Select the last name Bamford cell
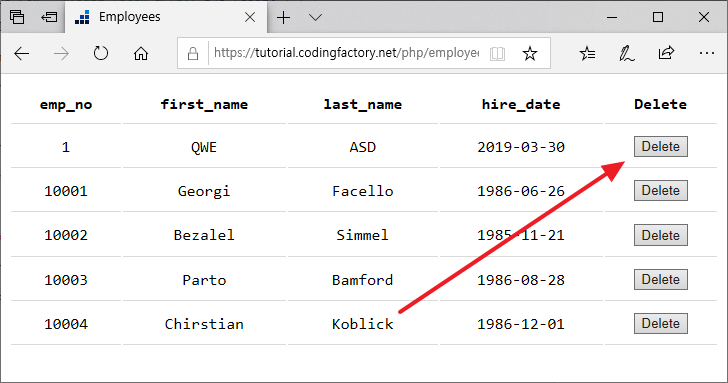728x383 pixels. [x=363, y=280]
